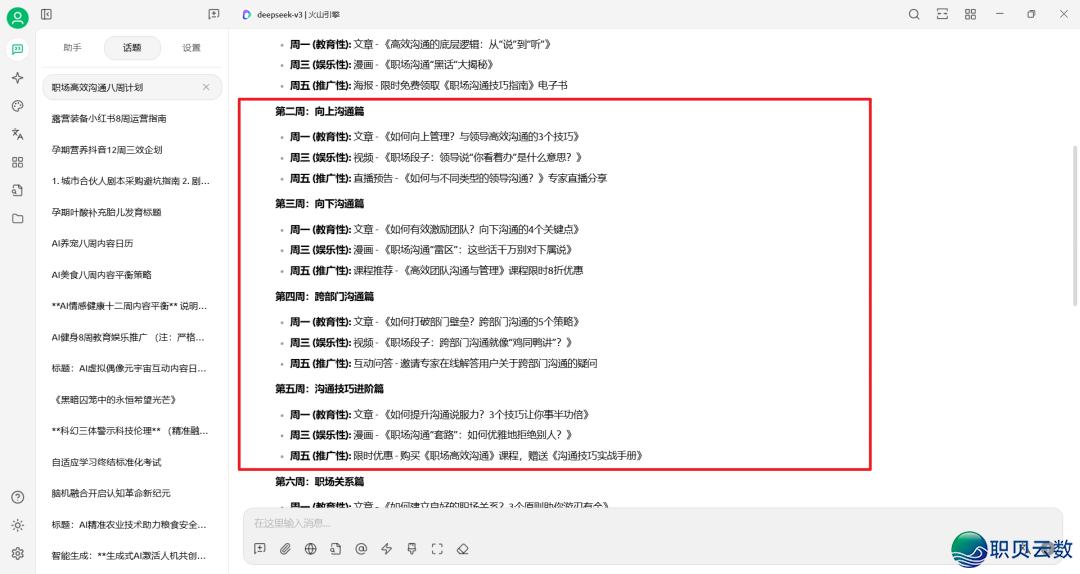Open topic 《黑暗囚笼中的永恒希望光芒》
This screenshot has width=1080, height=574.
point(132,400)
